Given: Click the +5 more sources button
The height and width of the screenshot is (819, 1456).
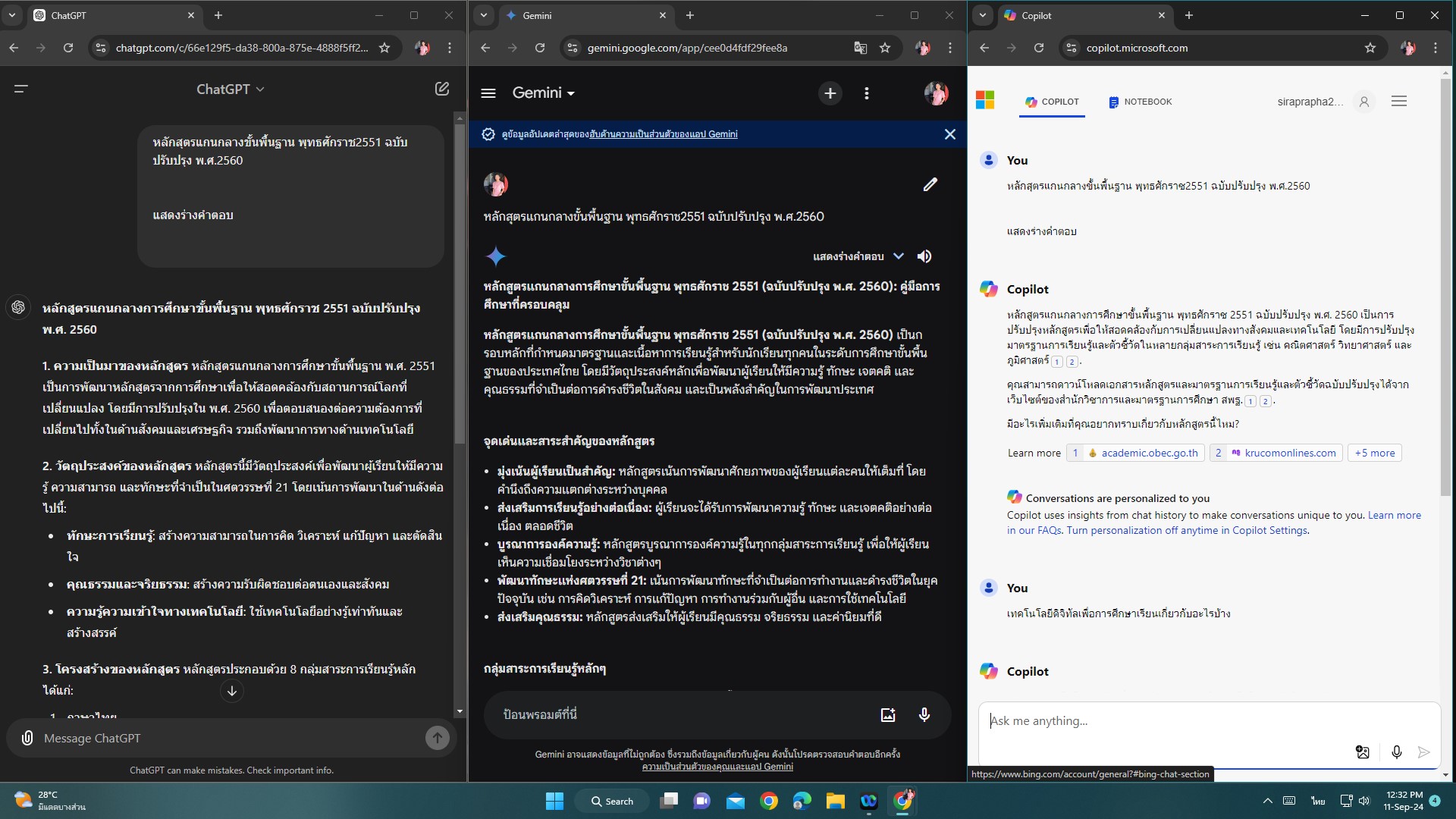Looking at the screenshot, I should point(1374,453).
